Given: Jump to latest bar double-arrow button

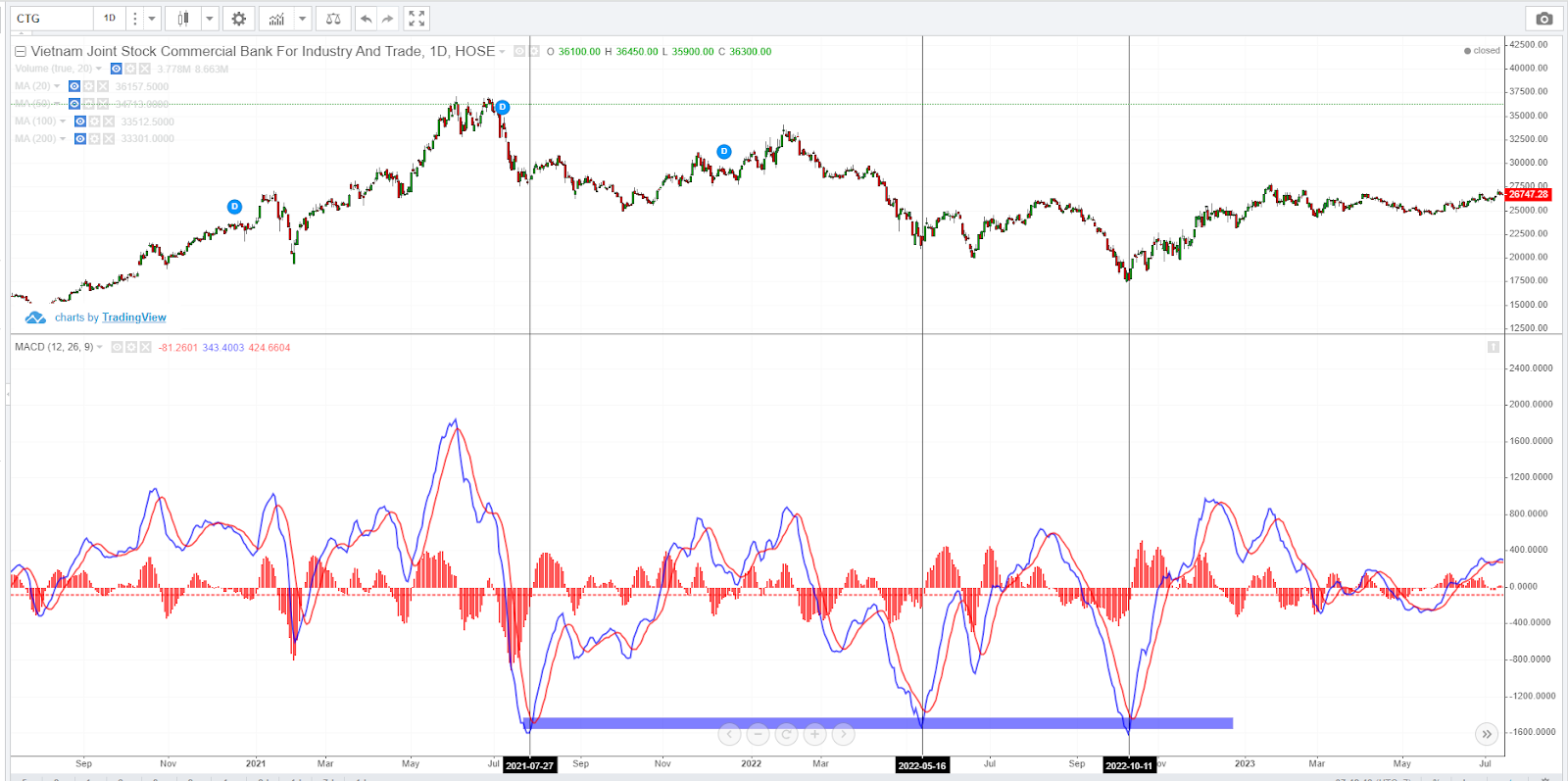Looking at the screenshot, I should tap(1487, 734).
